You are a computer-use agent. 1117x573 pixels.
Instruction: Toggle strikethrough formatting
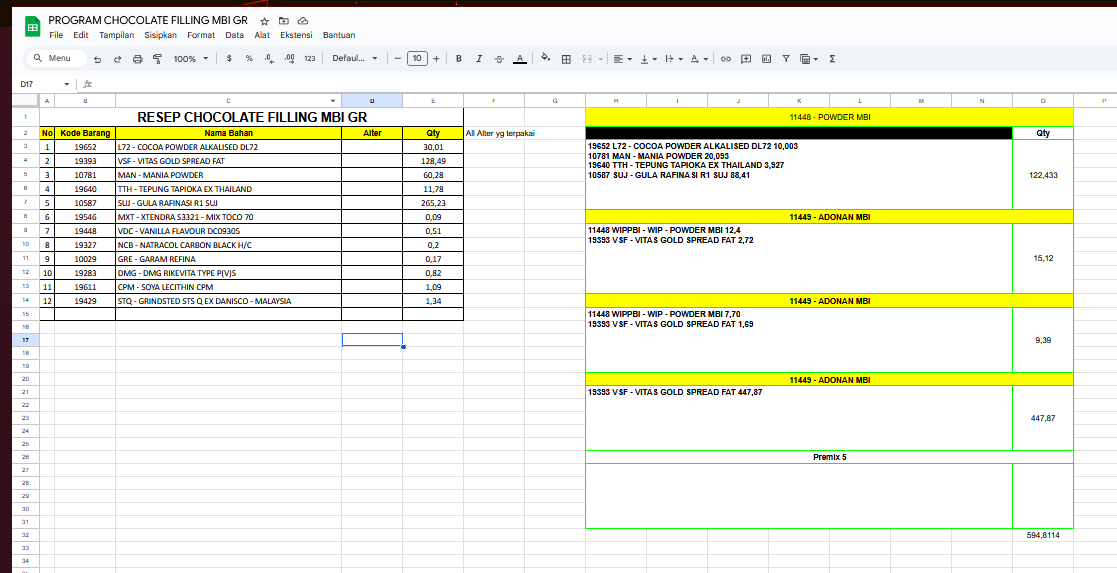pos(499,59)
